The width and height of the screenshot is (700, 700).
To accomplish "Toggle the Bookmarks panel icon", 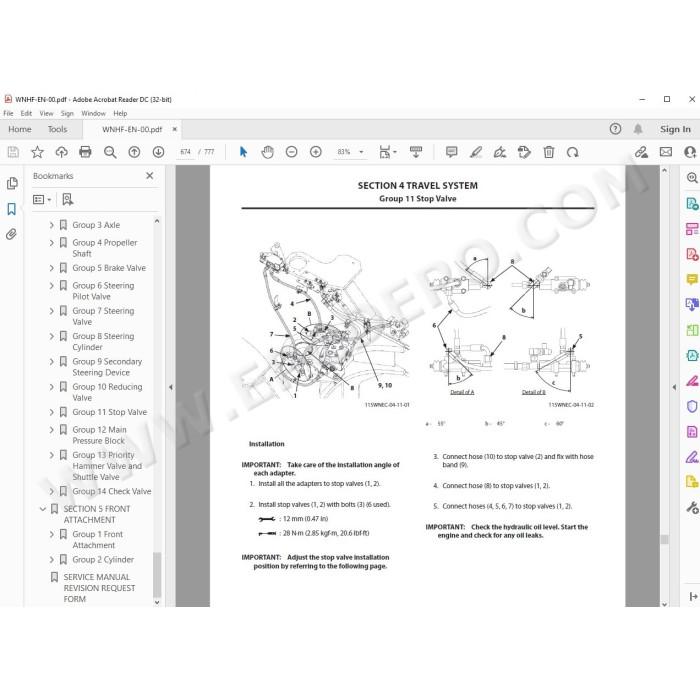I will pyautogui.click(x=12, y=209).
